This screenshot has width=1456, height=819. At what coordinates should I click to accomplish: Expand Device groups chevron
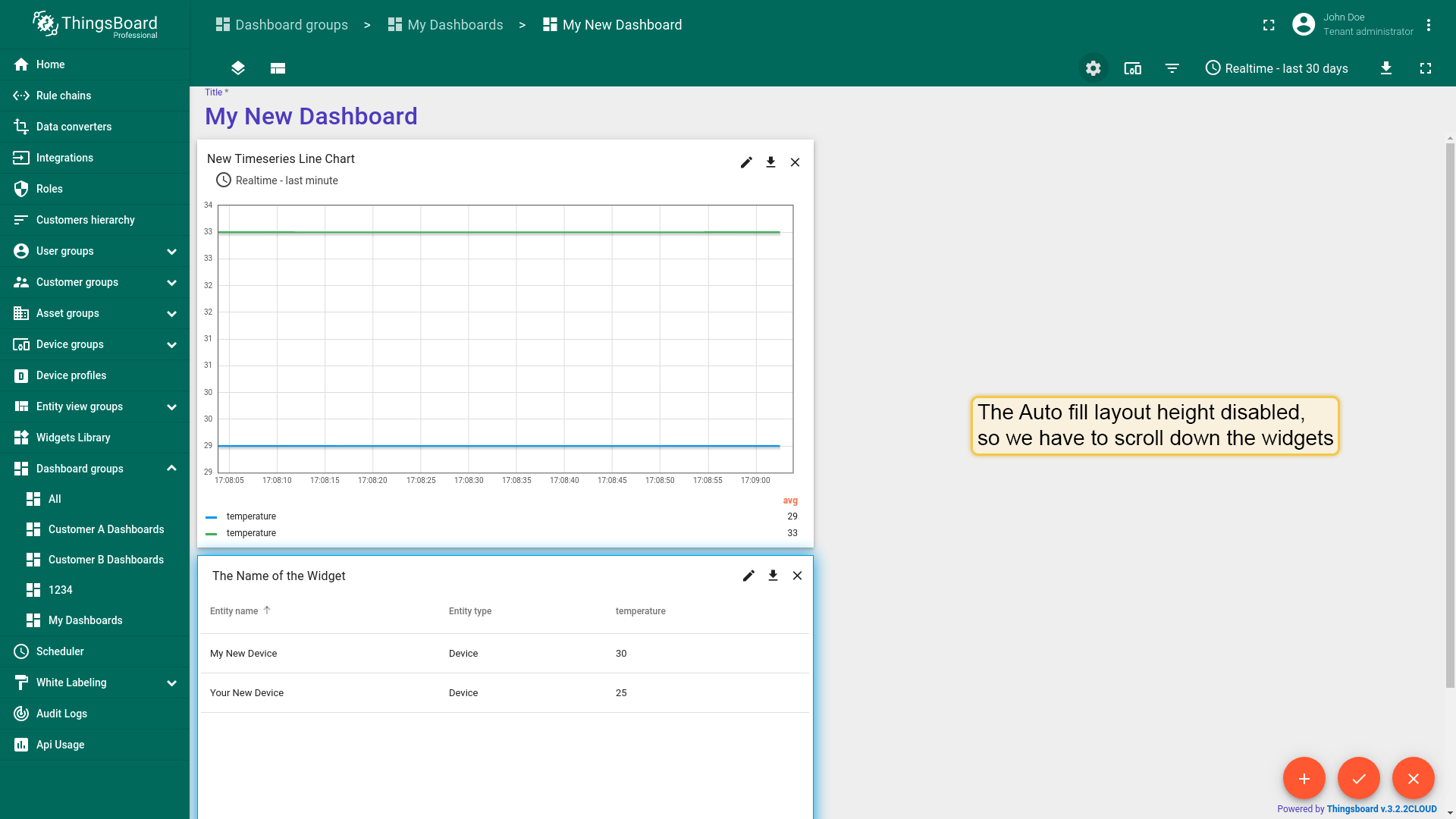point(171,344)
